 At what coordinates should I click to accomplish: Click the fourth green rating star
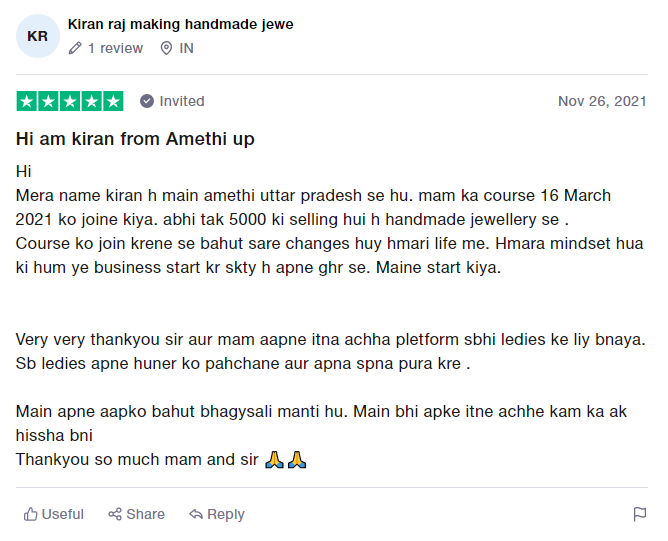coord(92,101)
